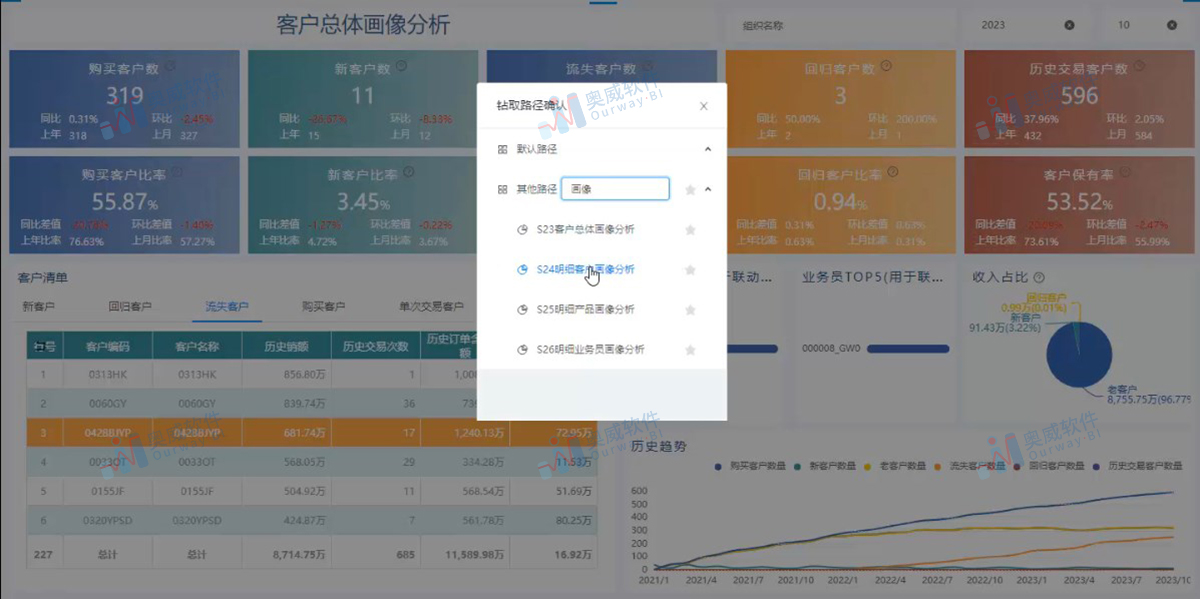Viewport: 1200px width, 599px height.
Task: Click help icon next to 流失客户数
Action: [648, 66]
